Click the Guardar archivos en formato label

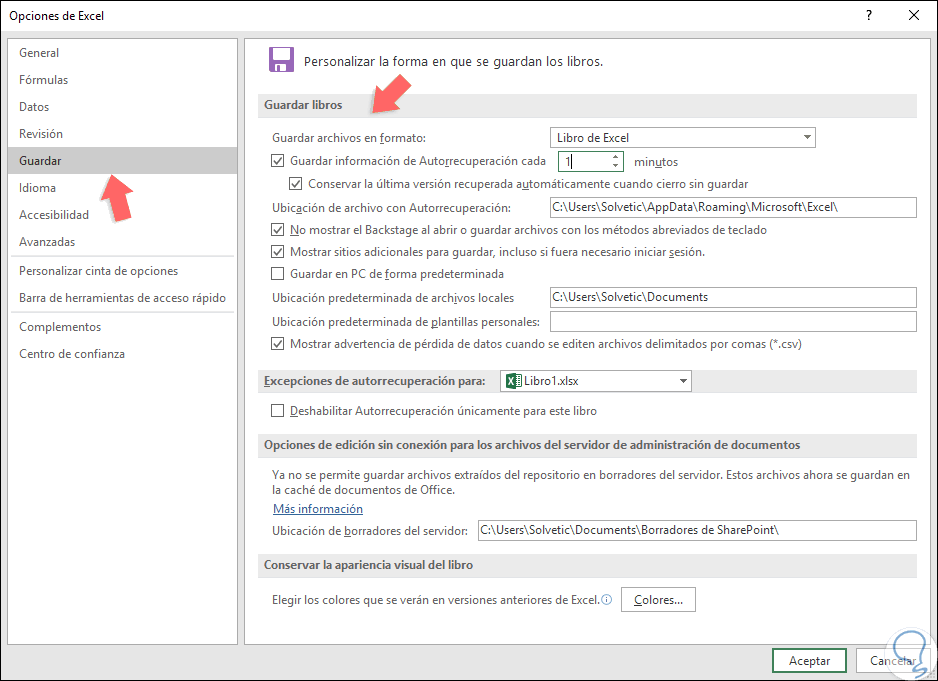click(x=349, y=138)
